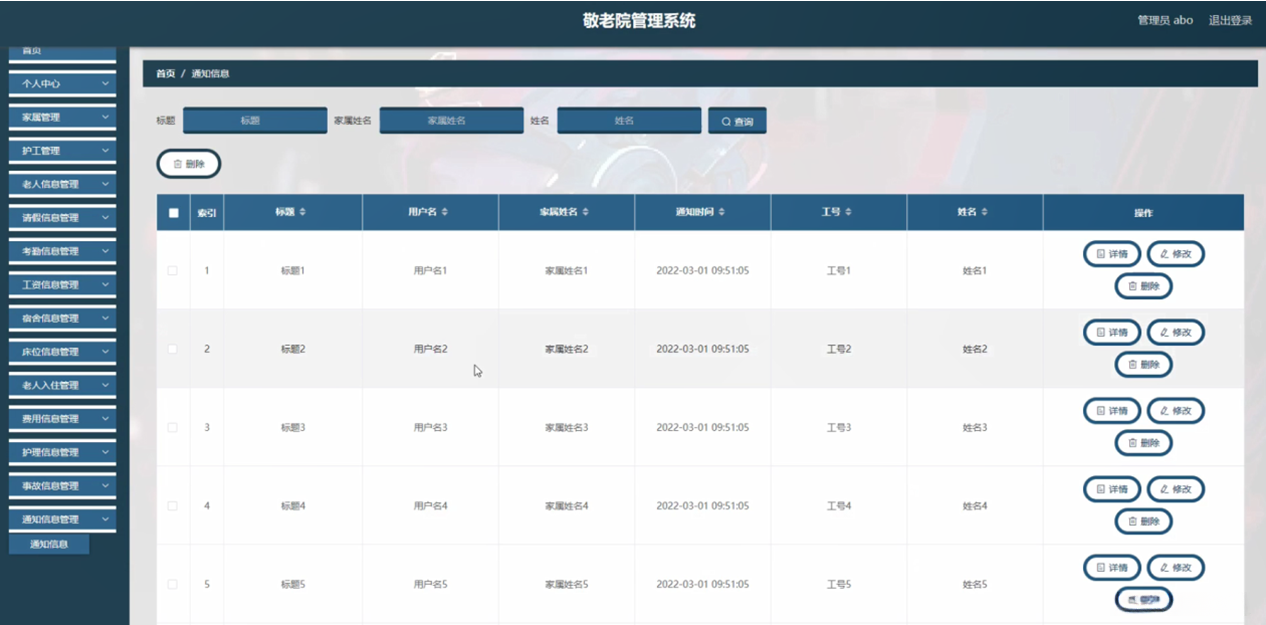1266x625 pixels.
Task: Select checkbox for row 标题3
Action: tap(173, 427)
